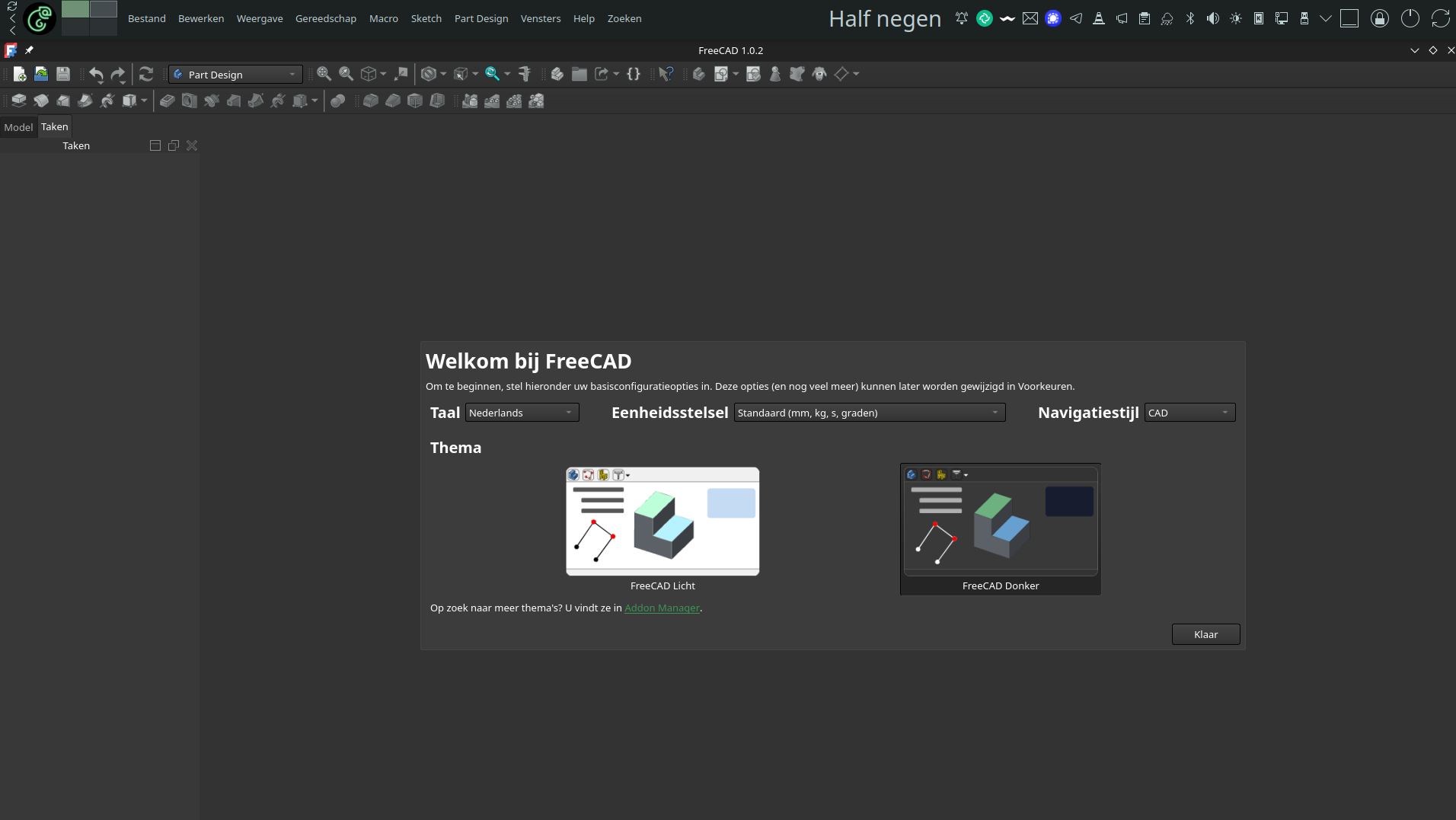Toggle the window pin icon in title bar
The width and height of the screenshot is (1456, 820).
[29, 50]
